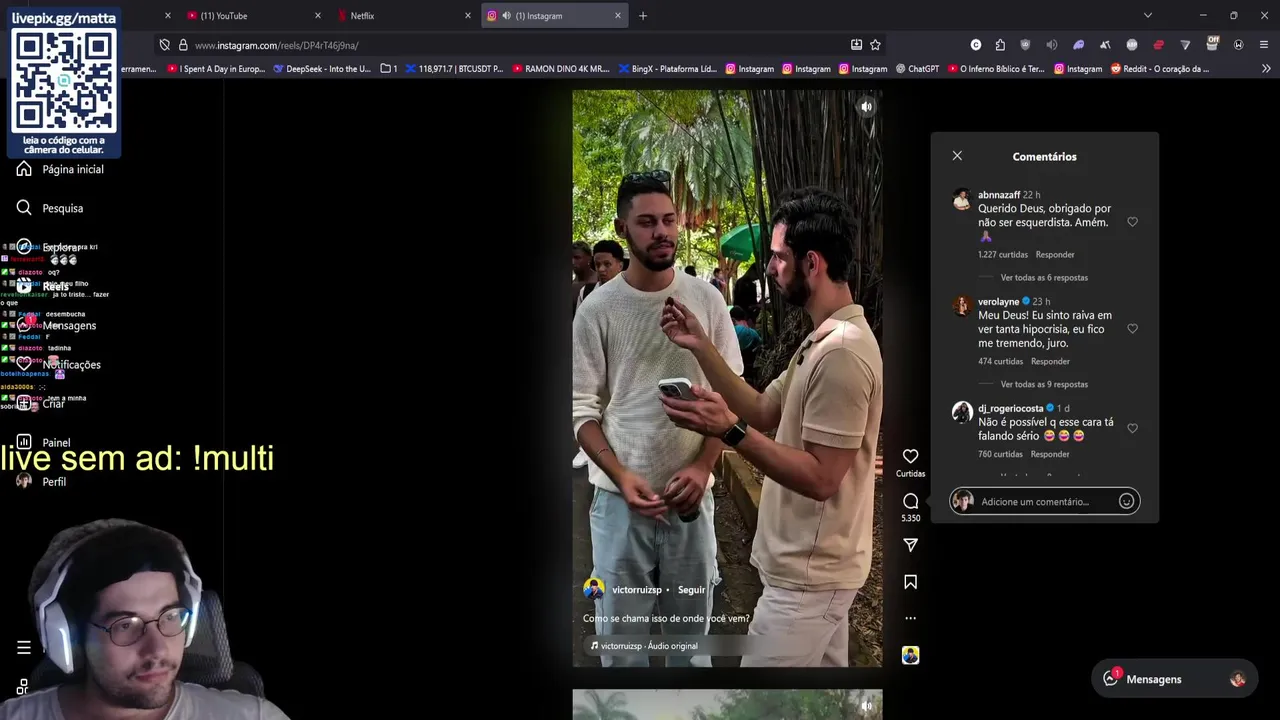The width and height of the screenshot is (1280, 720).
Task: Open RAMON DINO 4K bookmark
Action: pos(561,69)
